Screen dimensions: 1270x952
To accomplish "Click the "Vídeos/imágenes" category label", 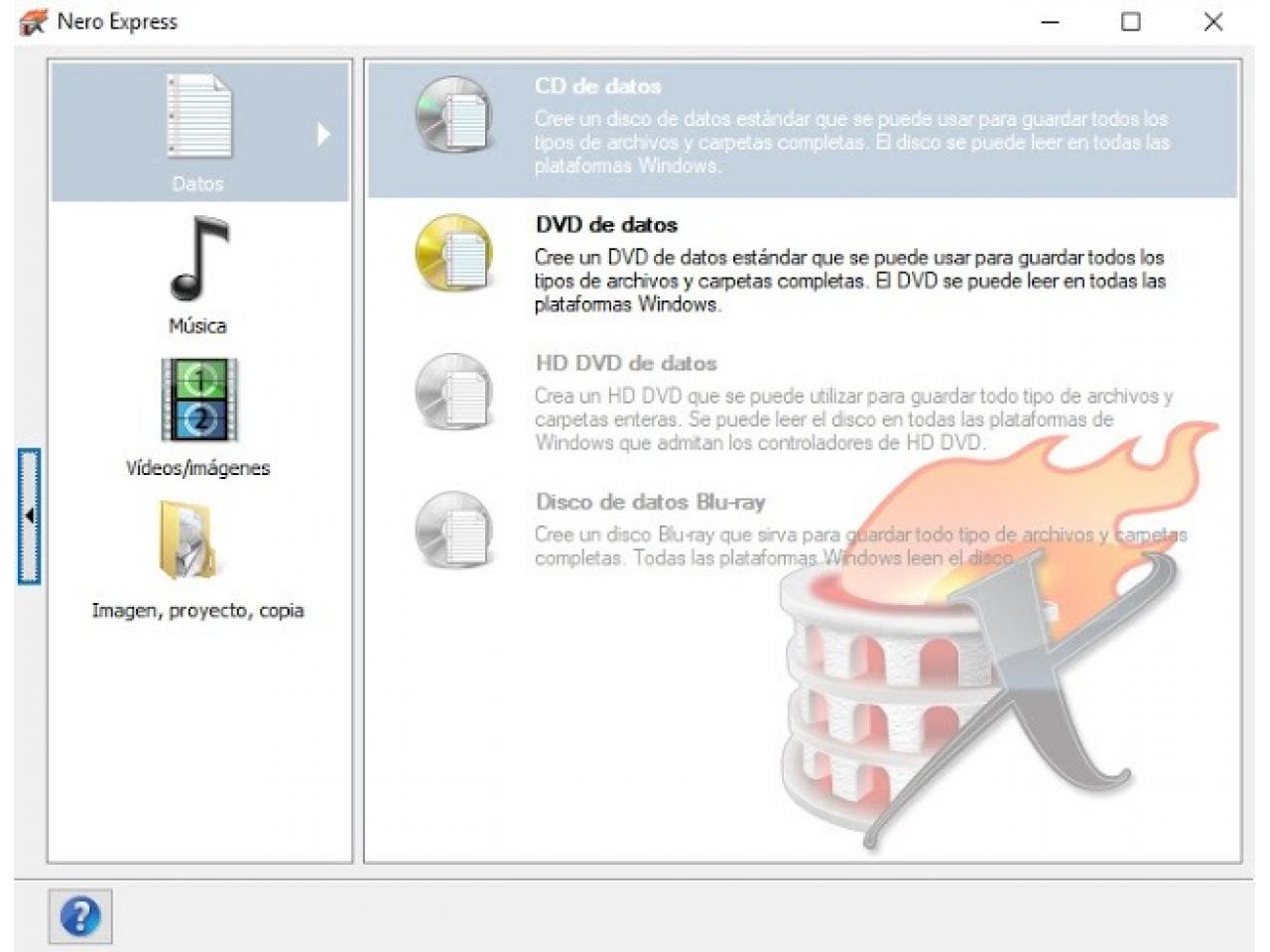I will [197, 468].
